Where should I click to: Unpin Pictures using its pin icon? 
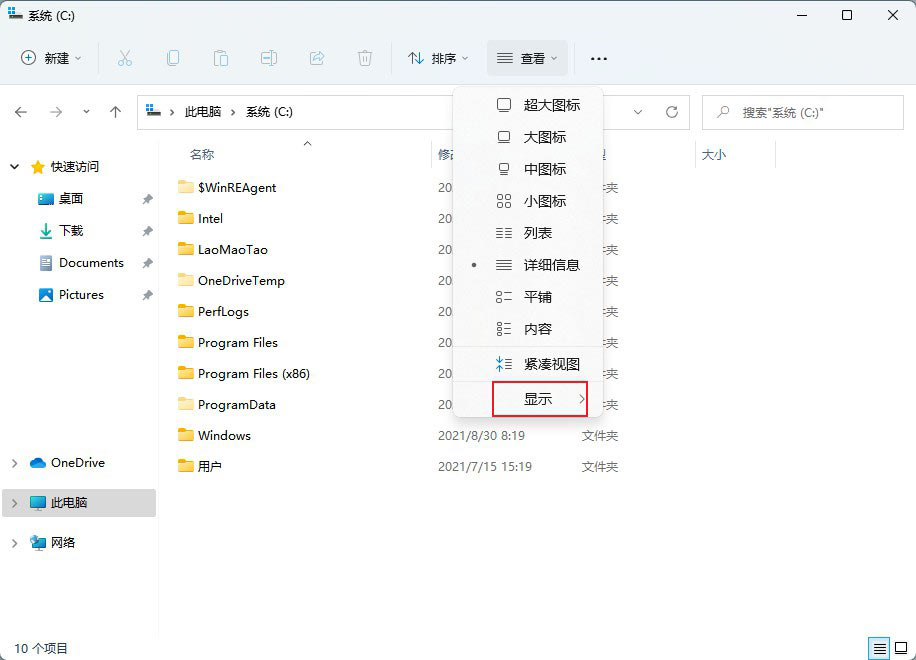147,296
